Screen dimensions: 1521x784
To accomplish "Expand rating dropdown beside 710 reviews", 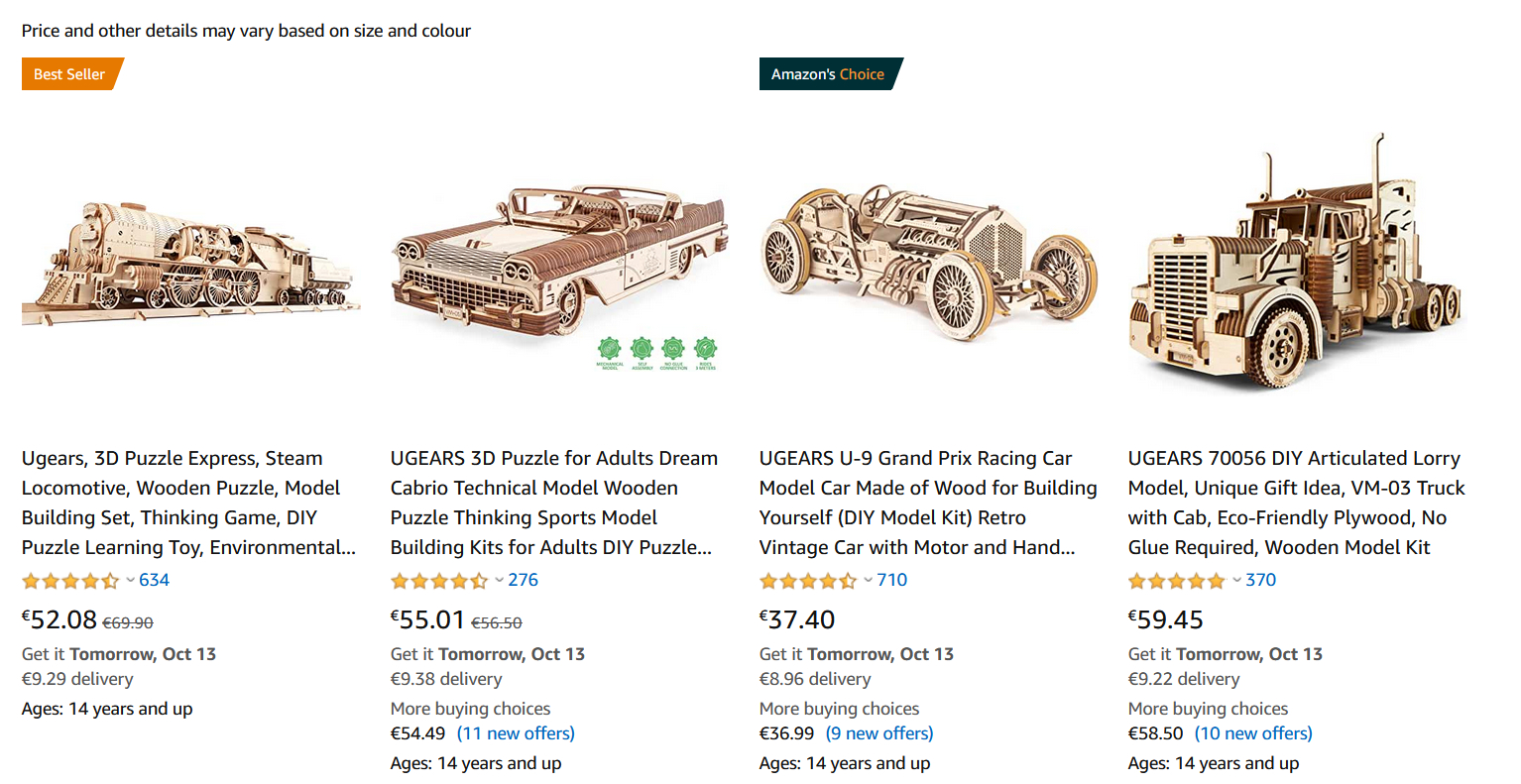I will click(x=868, y=581).
